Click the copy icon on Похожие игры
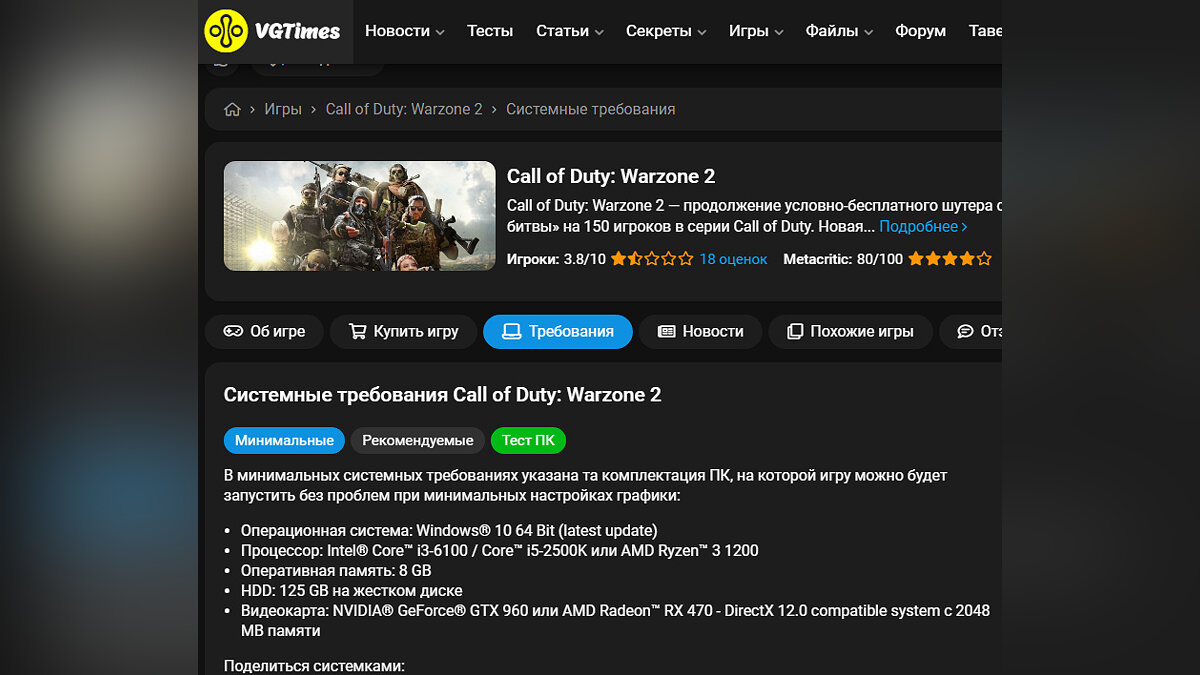The width and height of the screenshot is (1200, 675). (x=795, y=331)
